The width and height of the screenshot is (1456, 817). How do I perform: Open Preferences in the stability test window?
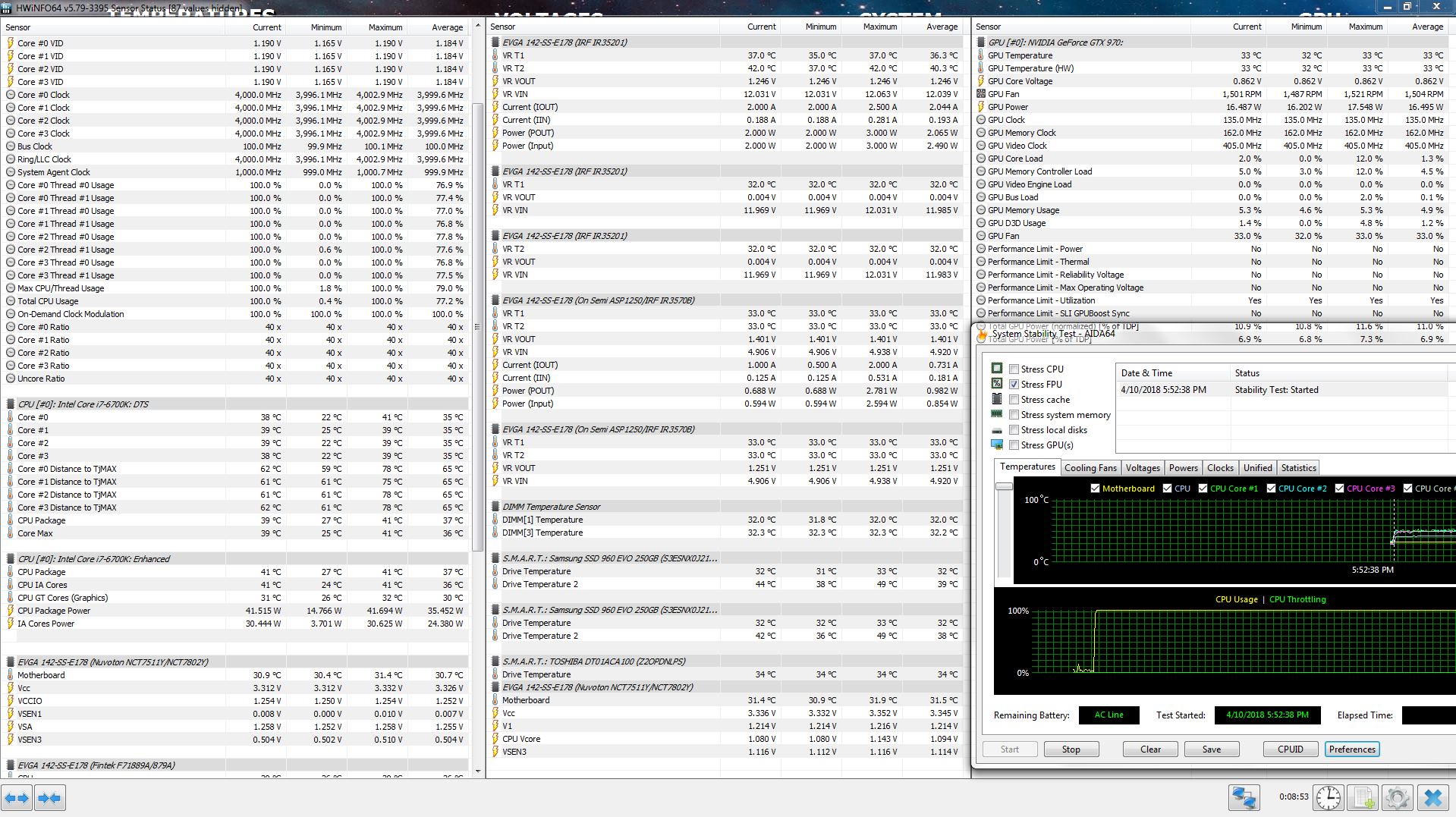click(x=1352, y=749)
